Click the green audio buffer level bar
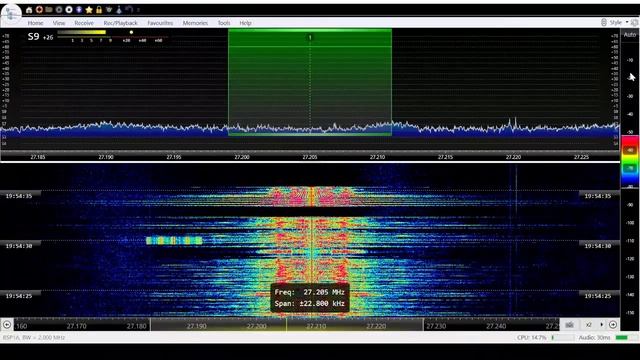 click(x=622, y=338)
